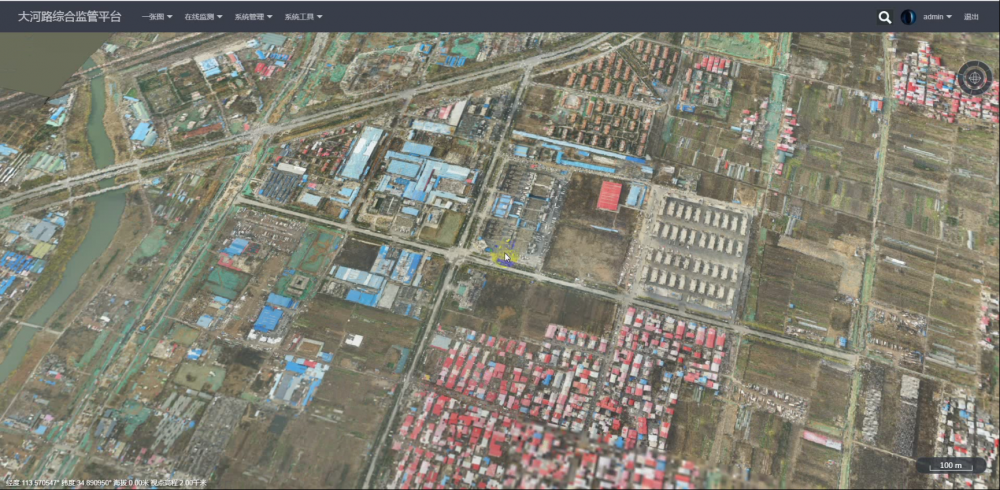This screenshot has width=1000, height=490.
Task: Expand the 系统管理 dropdown
Action: pos(253,17)
